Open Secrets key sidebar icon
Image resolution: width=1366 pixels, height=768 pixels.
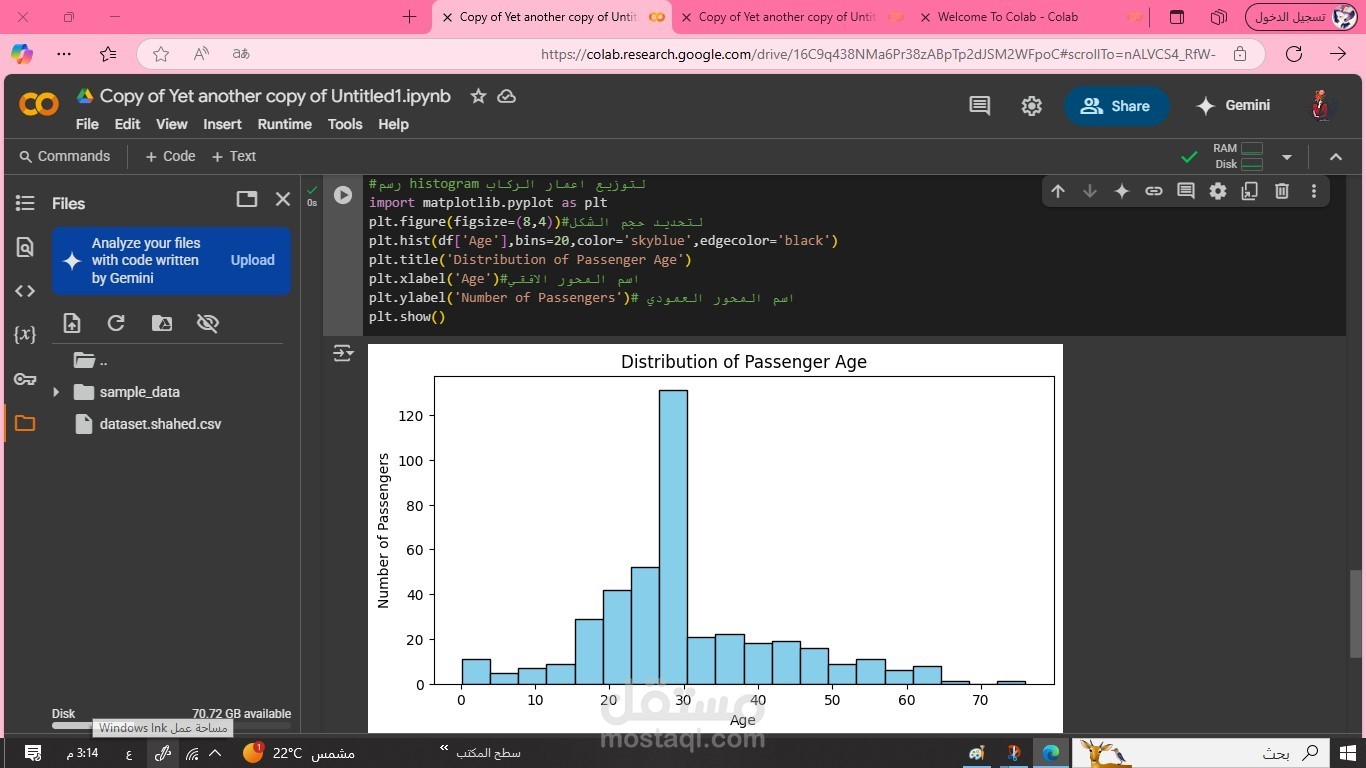pyautogui.click(x=25, y=379)
